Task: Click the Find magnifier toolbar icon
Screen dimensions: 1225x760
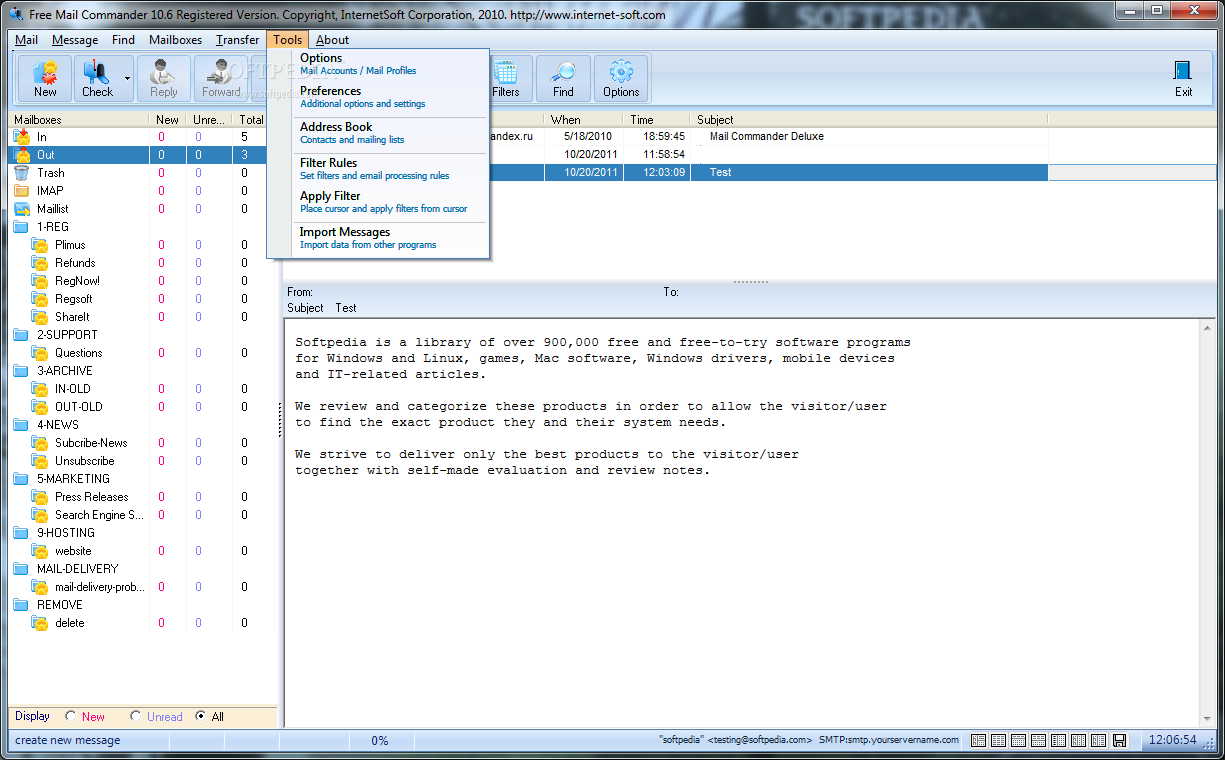Action: pos(563,78)
